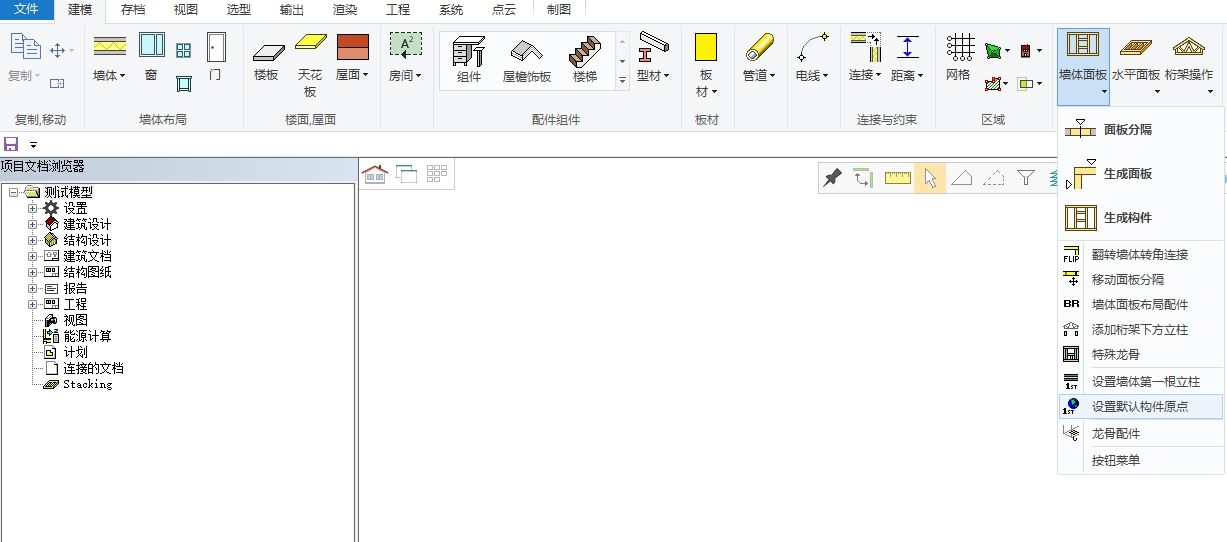
Task: Open the 文件 file menu
Action: coord(27,9)
